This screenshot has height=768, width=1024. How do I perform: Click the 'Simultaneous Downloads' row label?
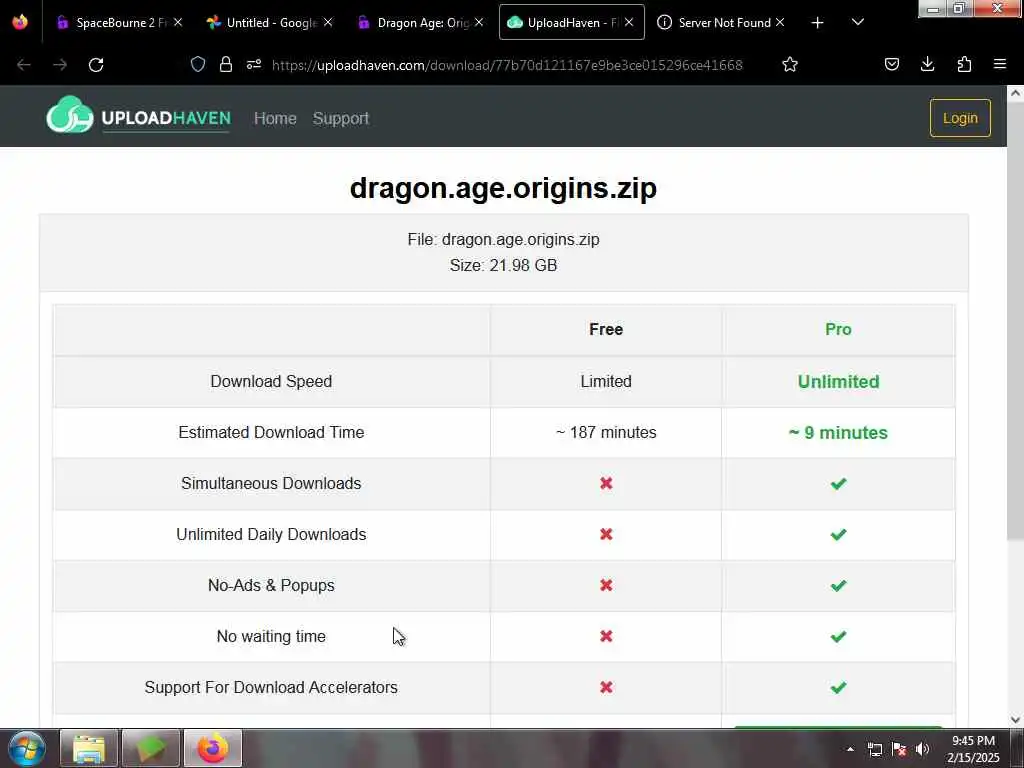(271, 483)
